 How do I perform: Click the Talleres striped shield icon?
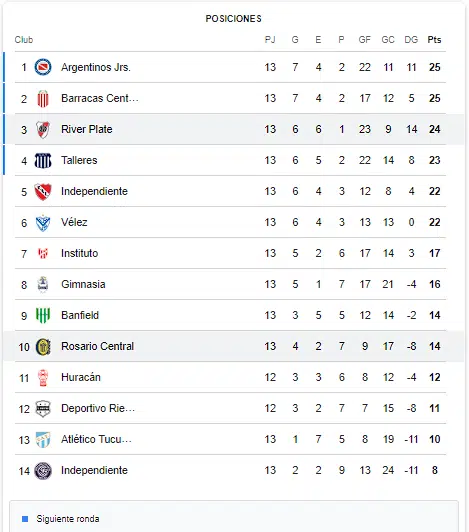pyautogui.click(x=43, y=160)
